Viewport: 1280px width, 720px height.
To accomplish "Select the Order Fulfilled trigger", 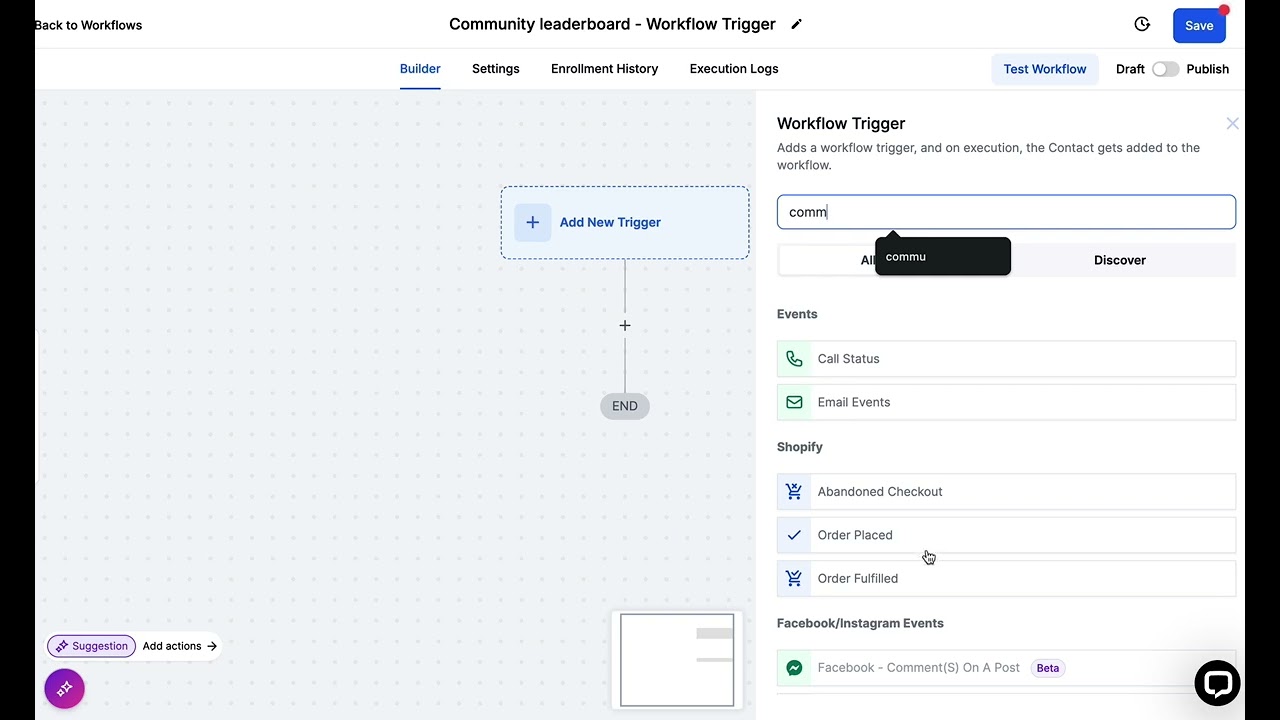I will (x=1006, y=579).
